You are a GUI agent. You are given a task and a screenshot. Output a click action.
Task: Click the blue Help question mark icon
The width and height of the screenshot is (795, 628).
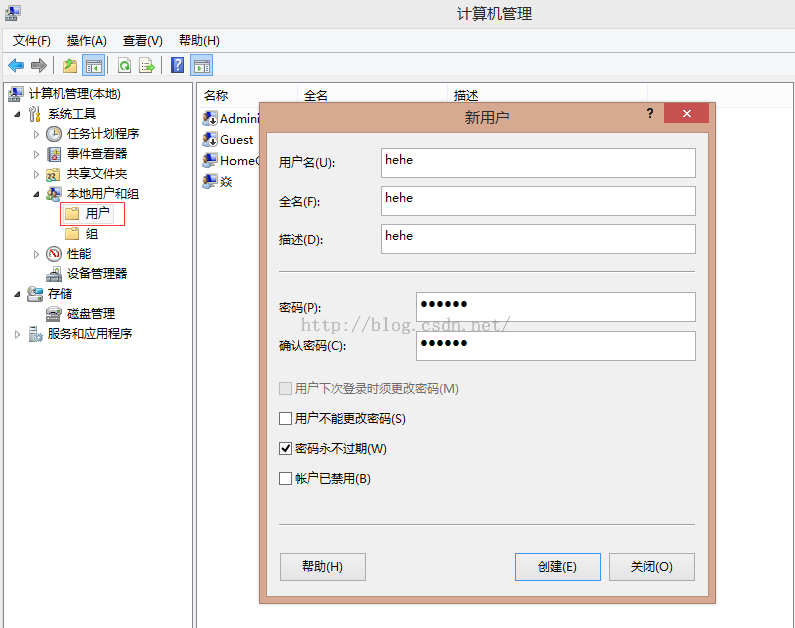pos(177,65)
